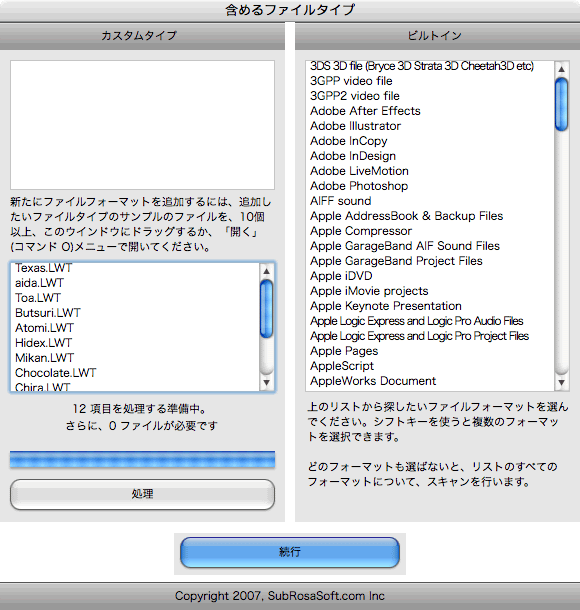Click the down arrow of the LWT file list scrollbar
The height and width of the screenshot is (610, 580).
coord(266,382)
